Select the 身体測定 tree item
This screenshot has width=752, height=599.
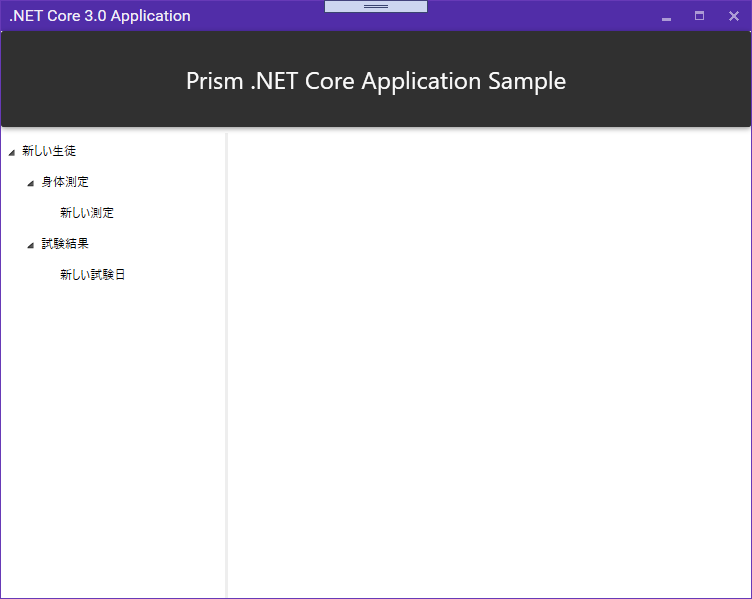[65, 182]
